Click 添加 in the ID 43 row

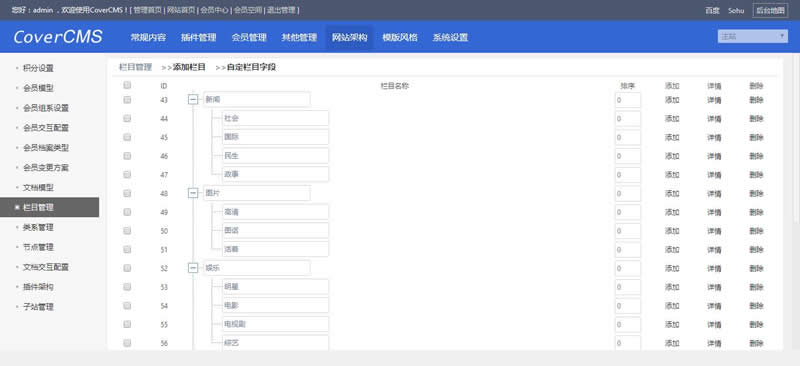(672, 100)
